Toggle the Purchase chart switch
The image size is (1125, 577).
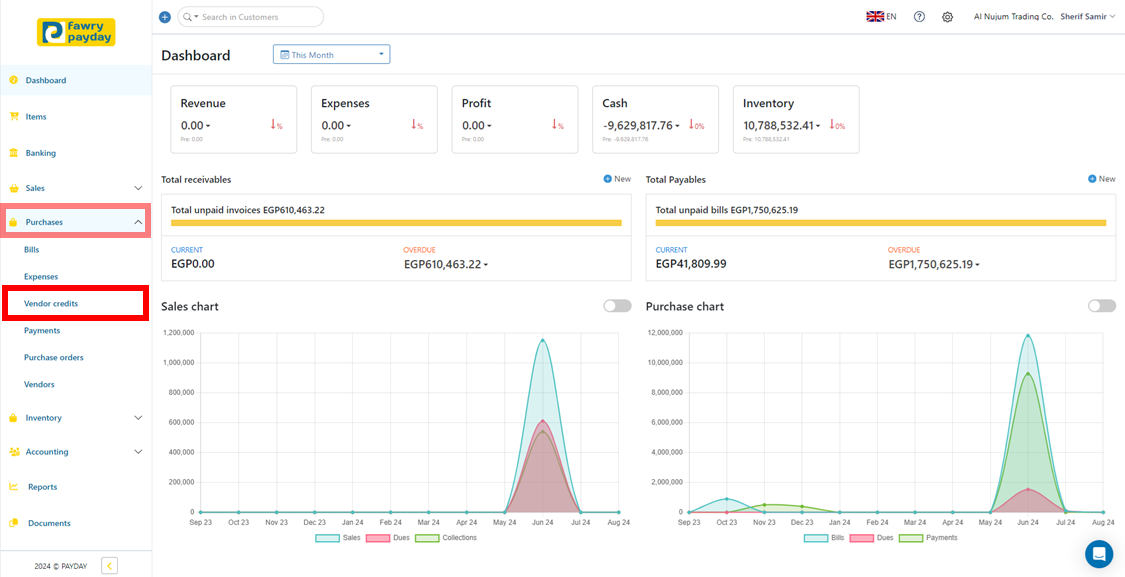coord(1101,306)
